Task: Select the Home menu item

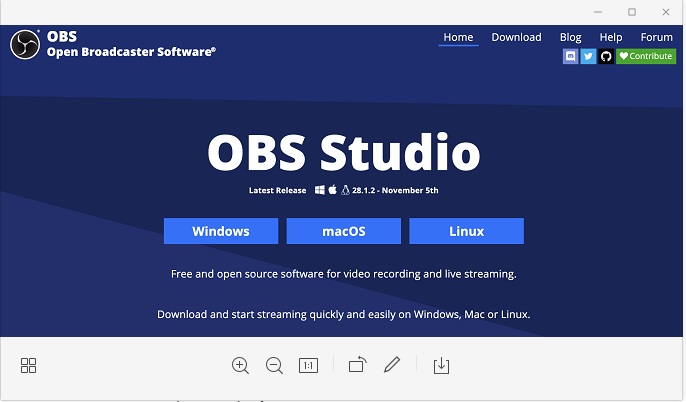Action: click(x=458, y=37)
